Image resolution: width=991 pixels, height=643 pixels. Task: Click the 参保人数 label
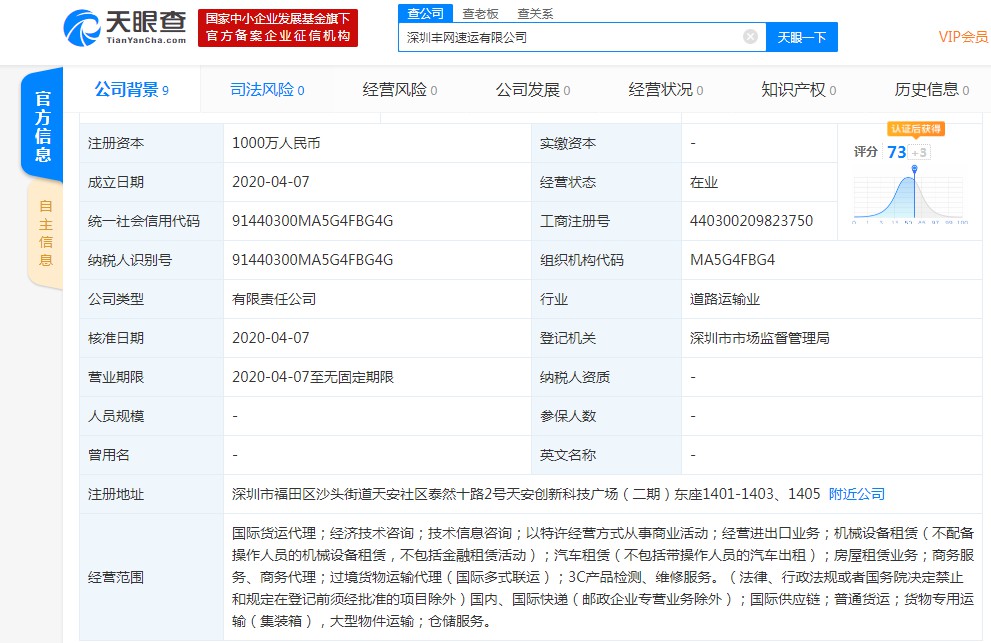pos(568,416)
